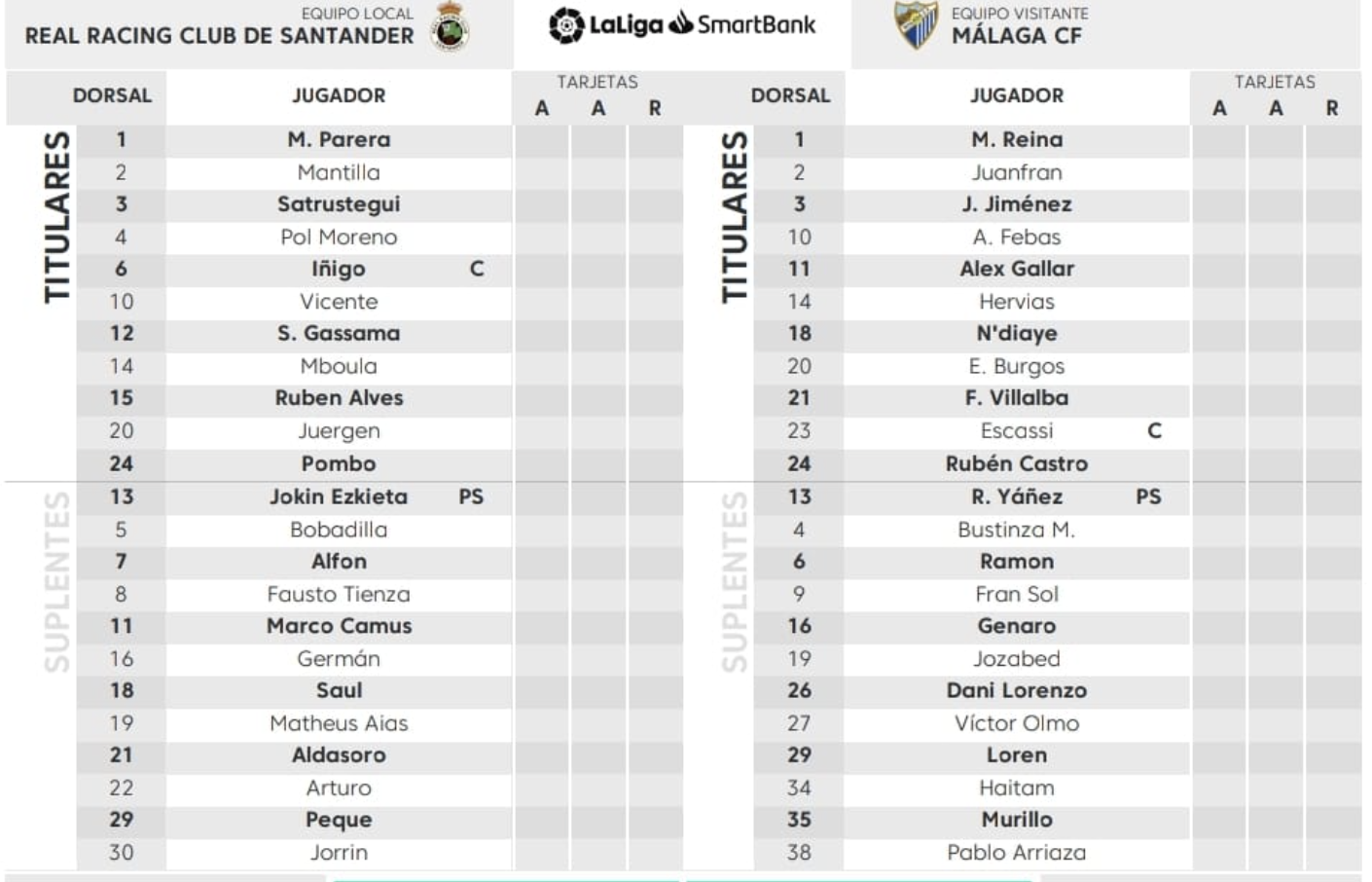The width and height of the screenshot is (1372, 882).
Task: Select Pombo's second yellow card cell
Action: 598,464
